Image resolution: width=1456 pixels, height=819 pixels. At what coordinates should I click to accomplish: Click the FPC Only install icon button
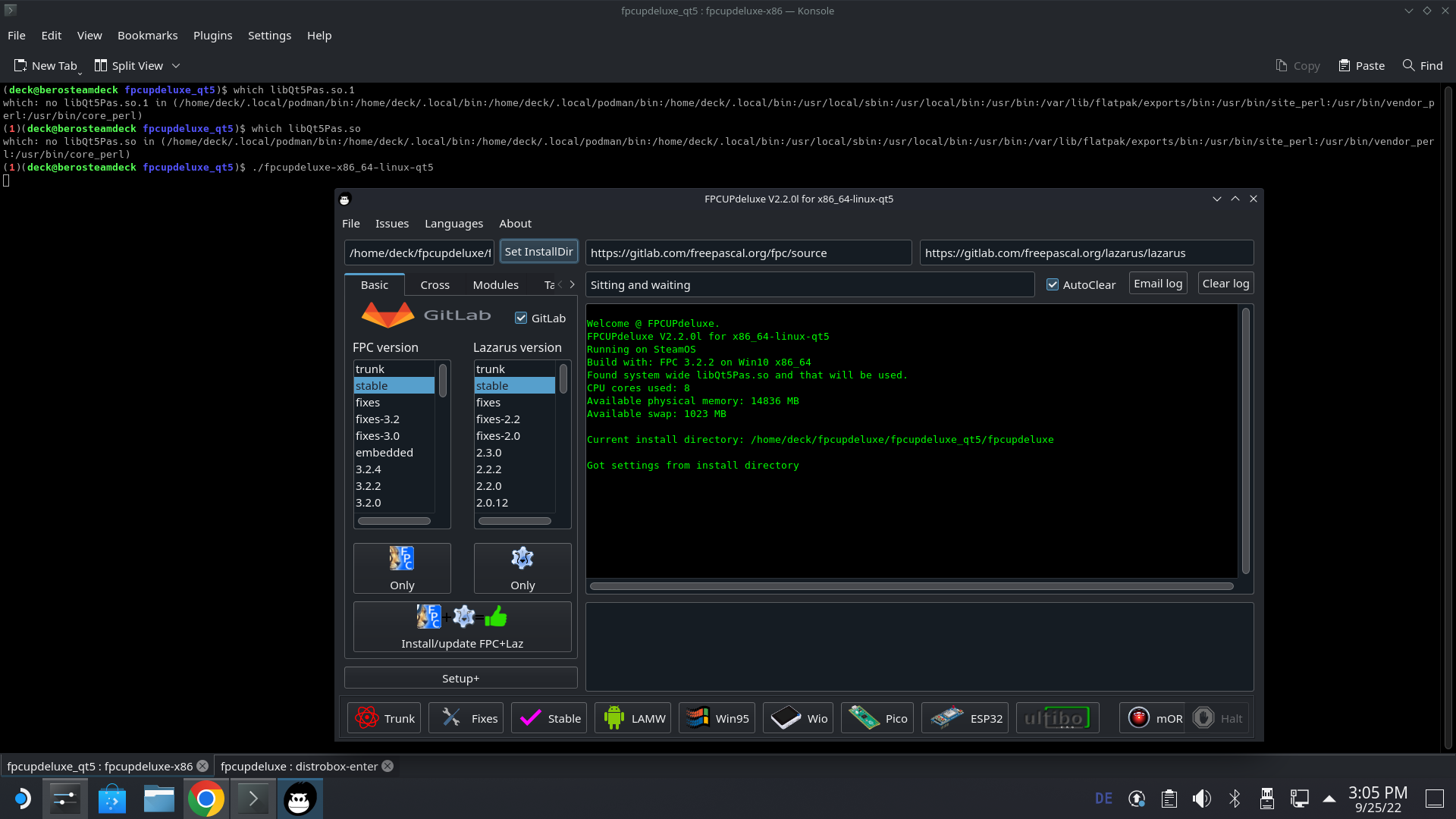tap(402, 568)
